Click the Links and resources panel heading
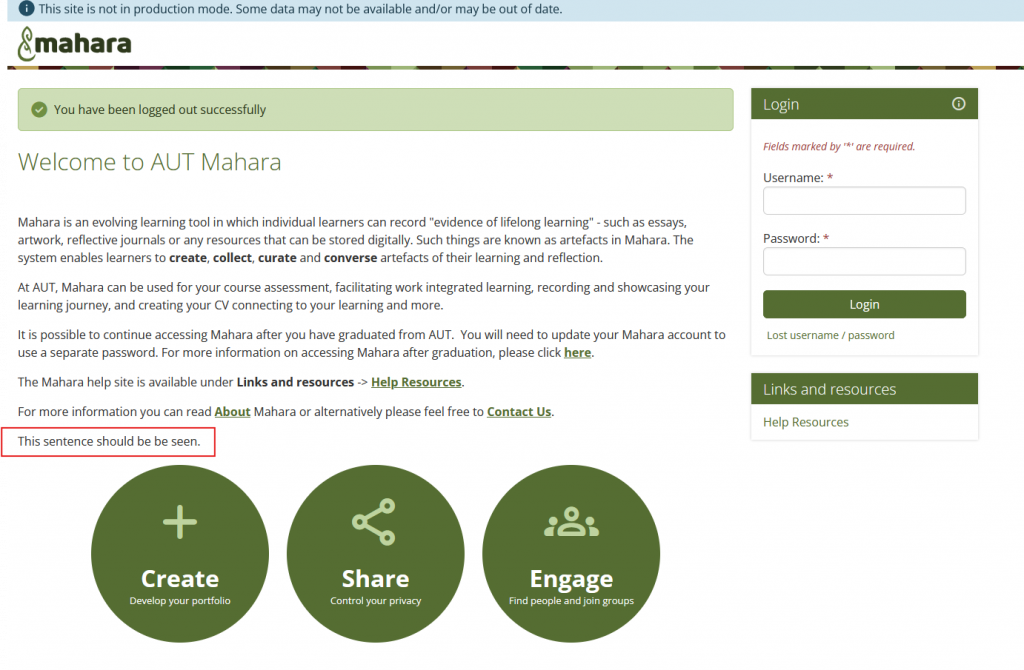Viewport: 1024px width, 670px height. click(829, 389)
